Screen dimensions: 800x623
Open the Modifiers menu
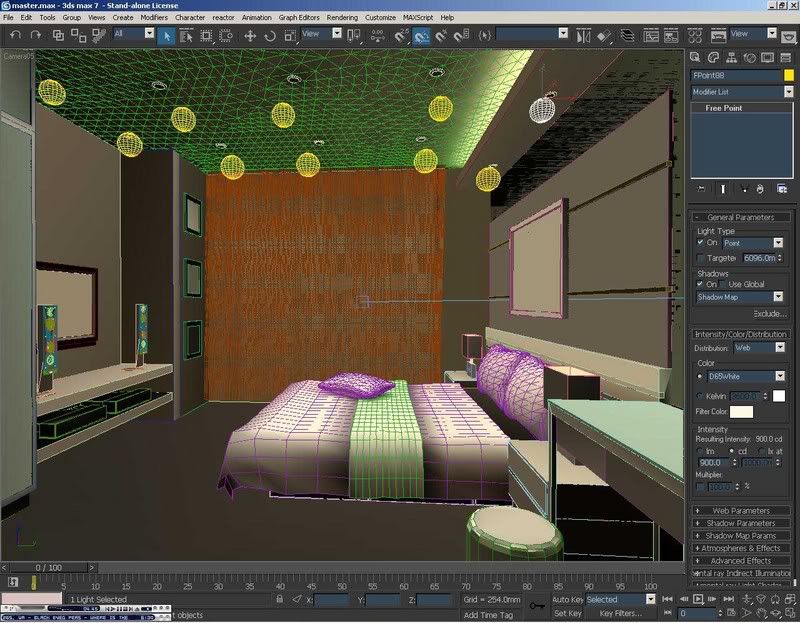click(x=154, y=17)
